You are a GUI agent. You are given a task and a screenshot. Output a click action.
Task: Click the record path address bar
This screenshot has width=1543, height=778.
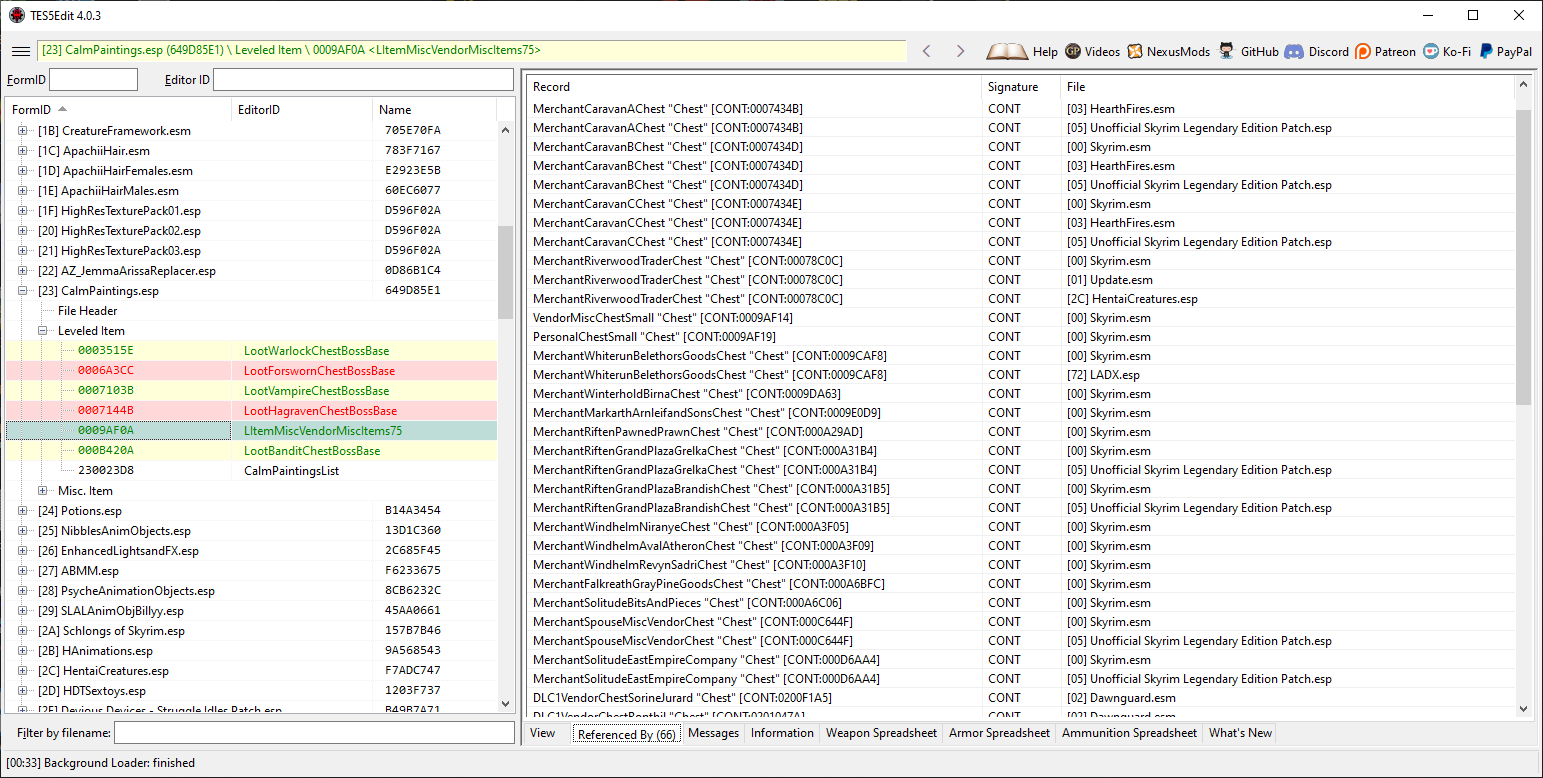(x=471, y=50)
